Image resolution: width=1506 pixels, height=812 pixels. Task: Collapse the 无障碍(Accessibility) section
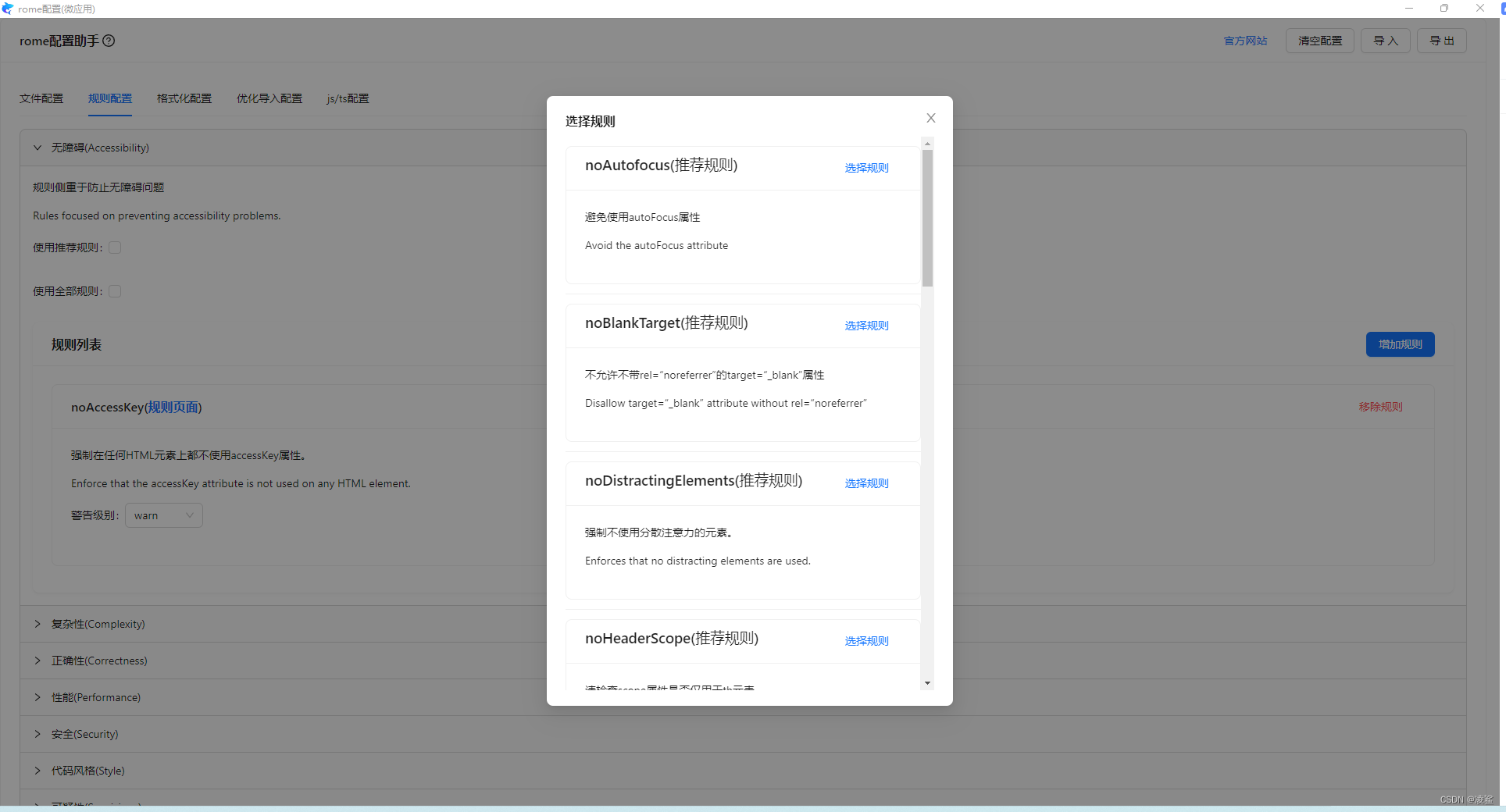click(x=37, y=148)
